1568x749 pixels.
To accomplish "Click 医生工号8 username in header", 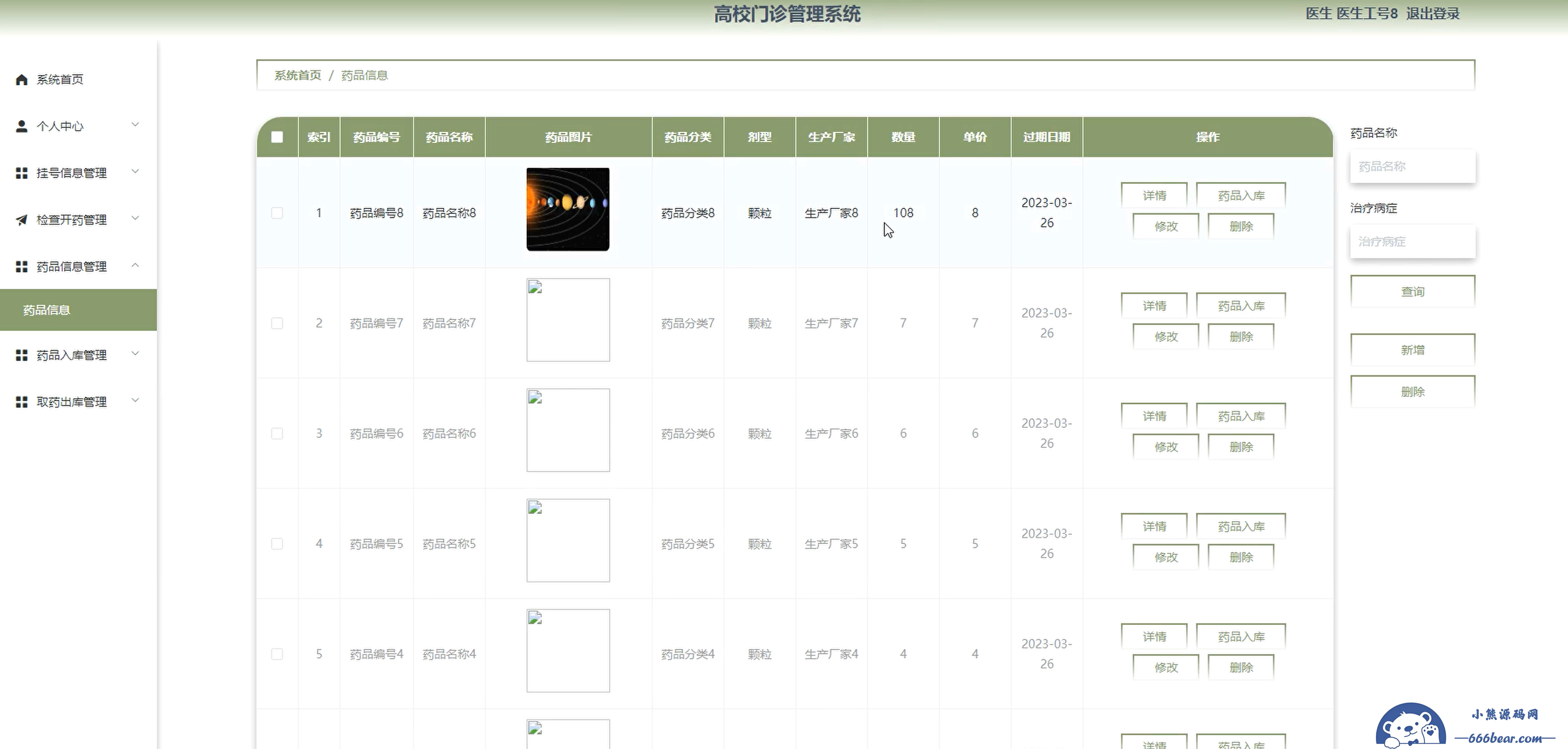I will (1367, 13).
